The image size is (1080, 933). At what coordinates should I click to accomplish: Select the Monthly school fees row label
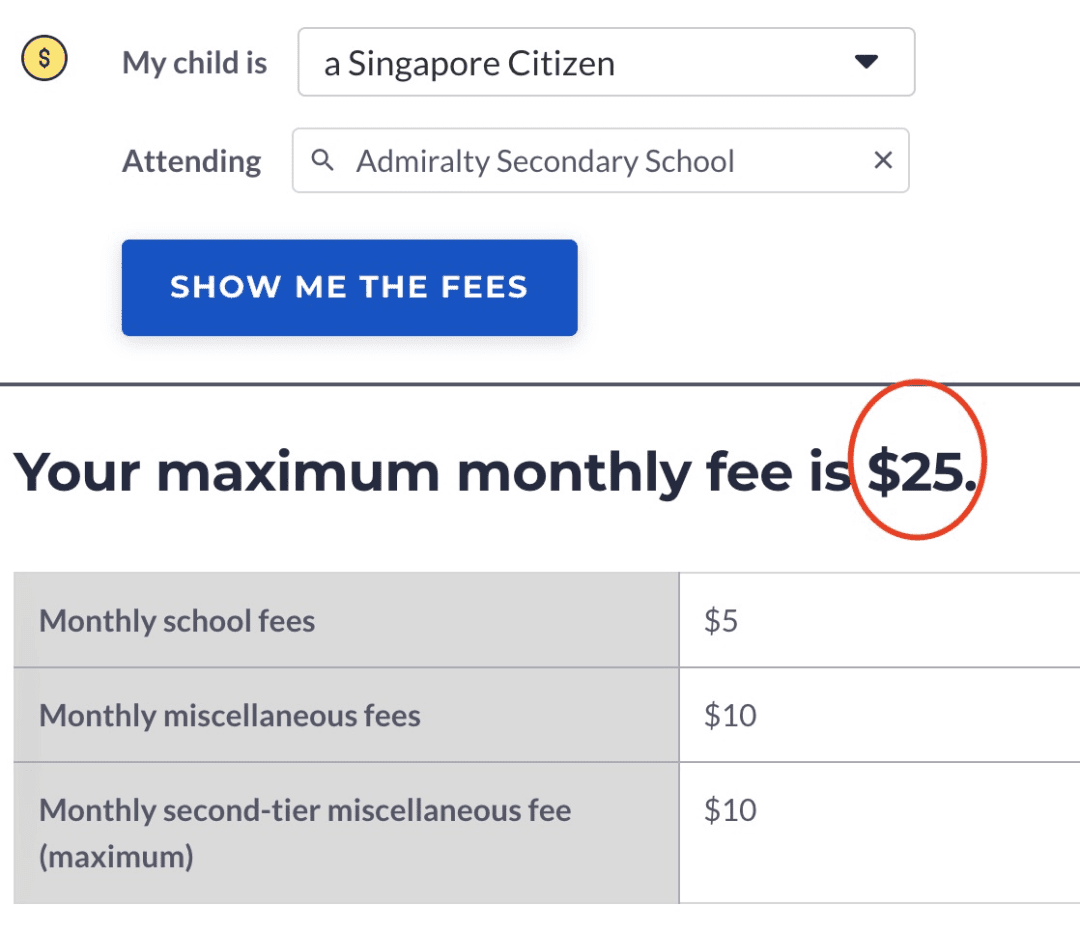[x=177, y=621]
